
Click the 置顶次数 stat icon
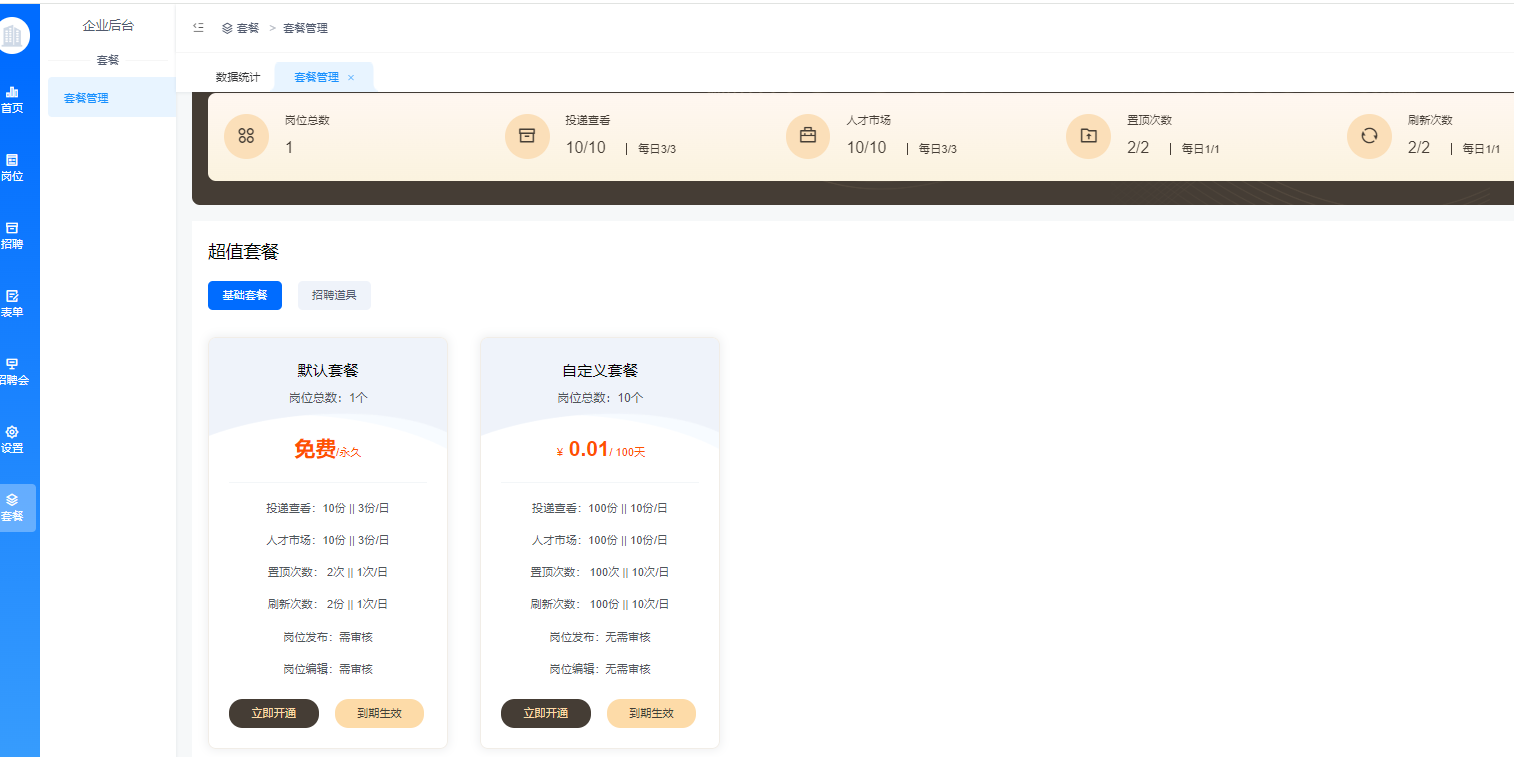[x=1088, y=136]
